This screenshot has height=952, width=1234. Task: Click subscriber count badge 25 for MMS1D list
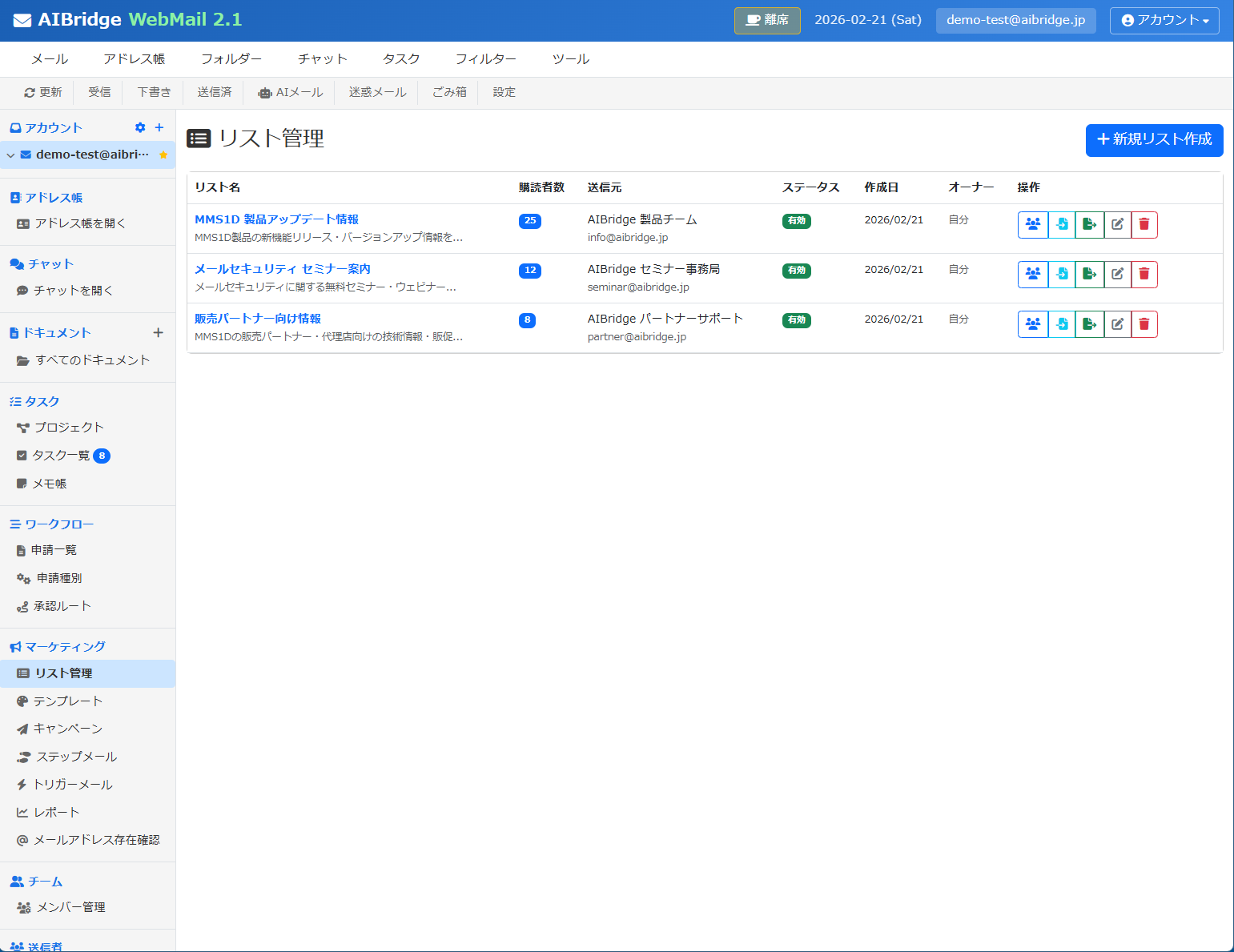[x=529, y=221]
